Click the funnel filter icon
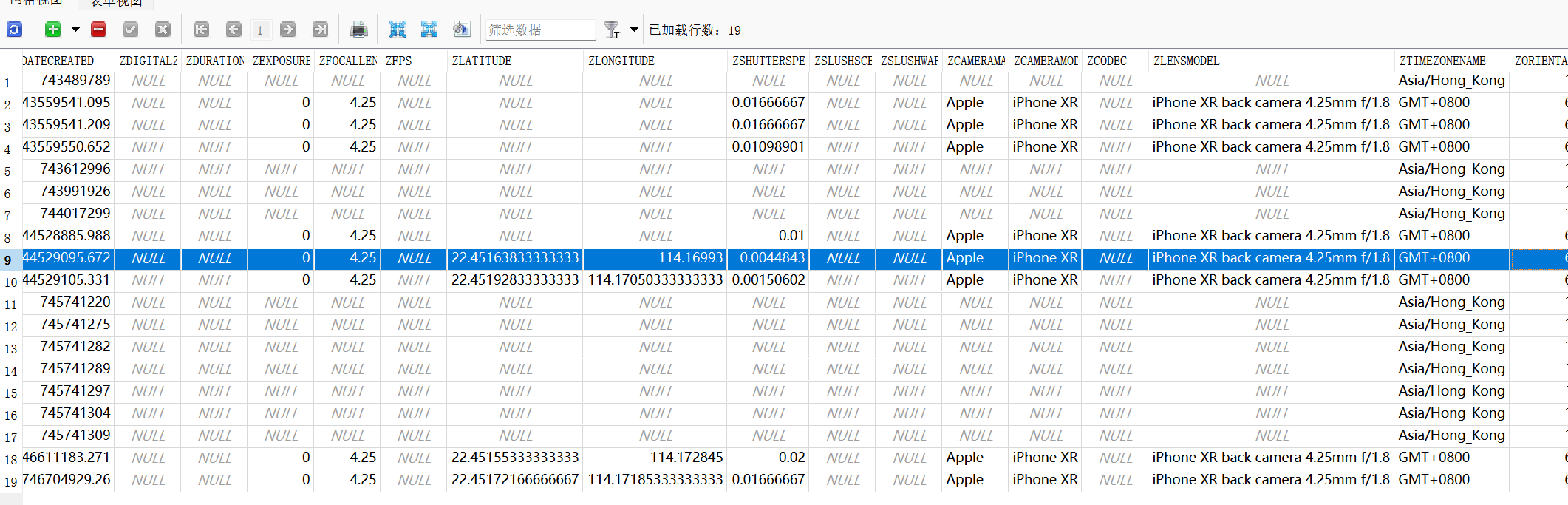This screenshot has height=505, width=1568. 611,30
